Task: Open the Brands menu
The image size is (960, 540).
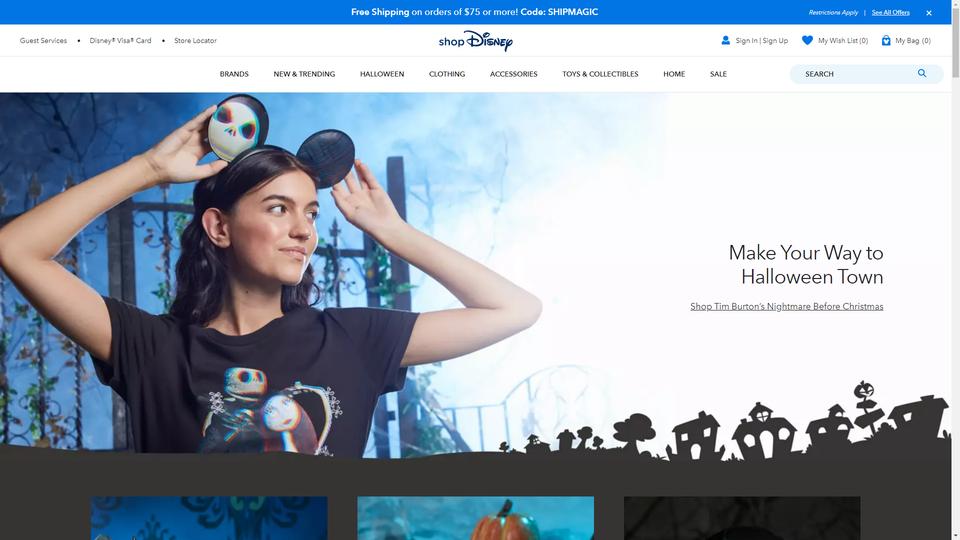Action: tap(234, 74)
